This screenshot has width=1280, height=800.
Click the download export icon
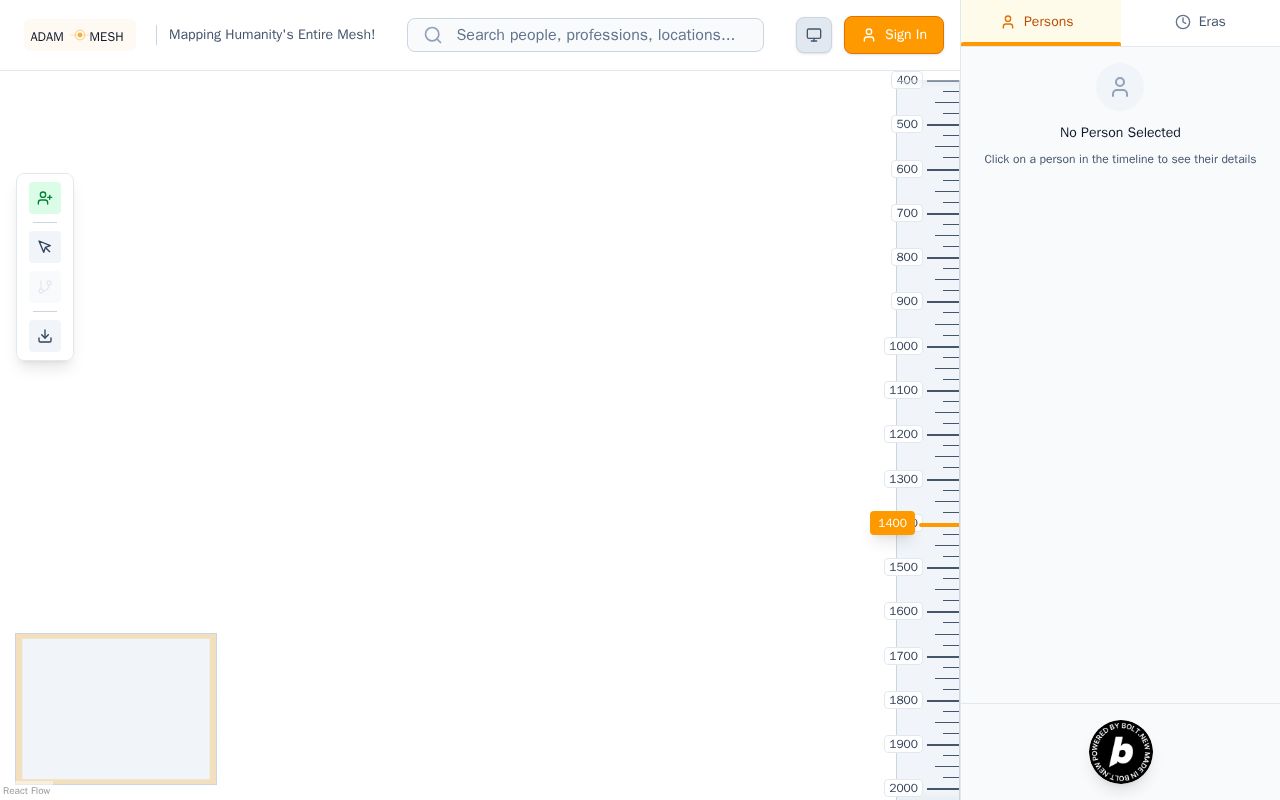45,336
